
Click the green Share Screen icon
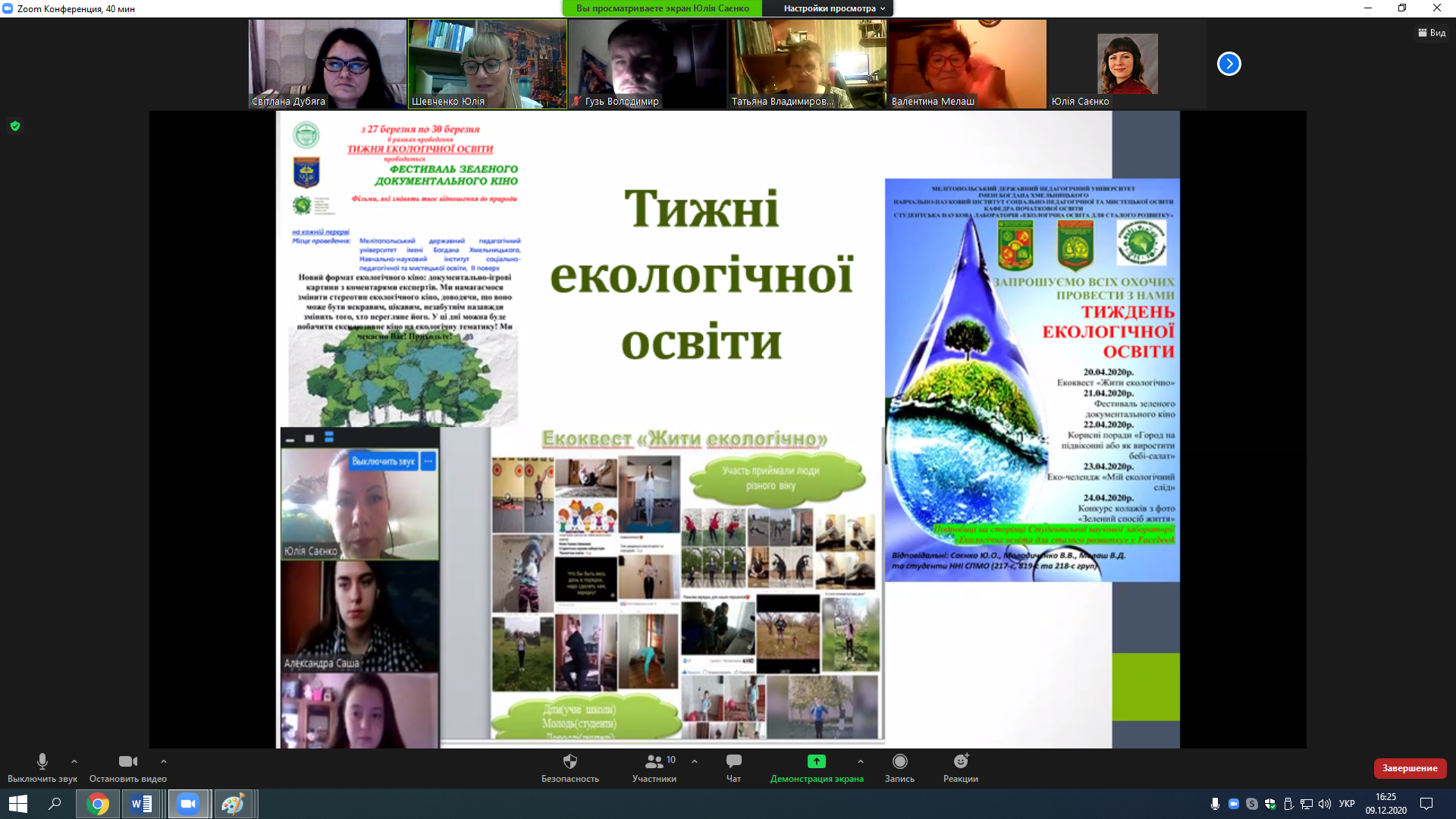pos(816,761)
